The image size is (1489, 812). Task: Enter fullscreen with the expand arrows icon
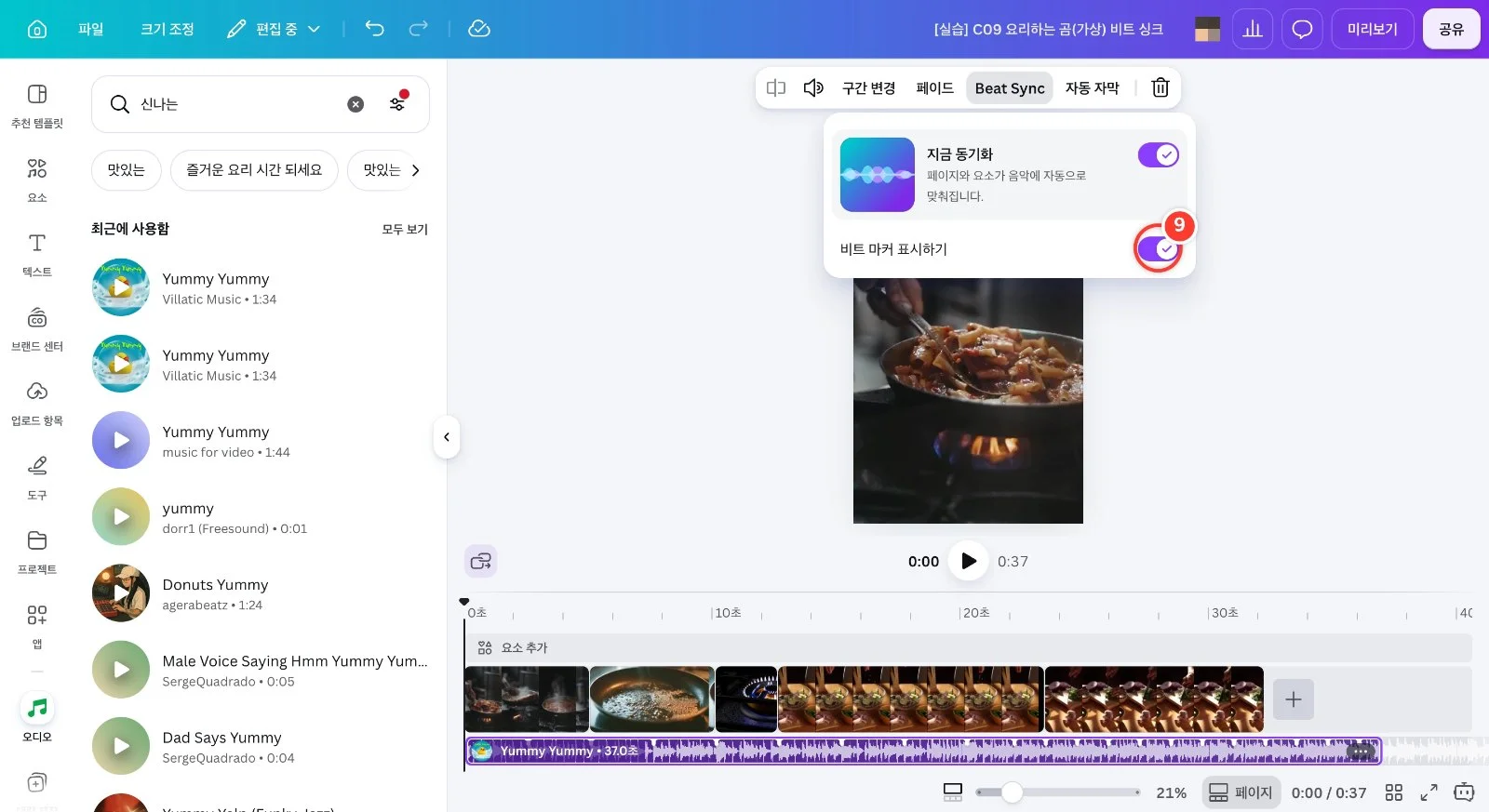tap(1429, 792)
